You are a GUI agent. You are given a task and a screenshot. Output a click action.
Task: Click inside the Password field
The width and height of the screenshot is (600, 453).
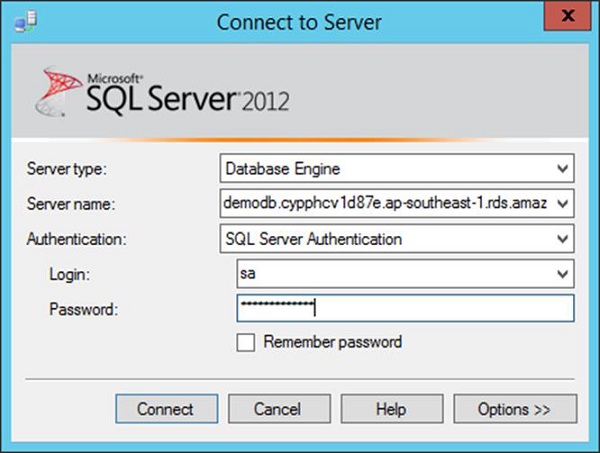[405, 309]
